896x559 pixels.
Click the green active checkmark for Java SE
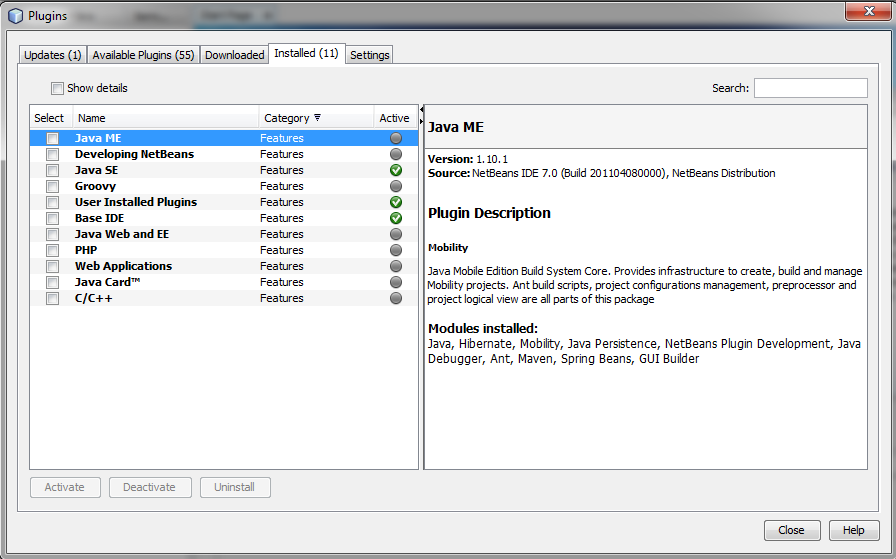click(x=395, y=170)
